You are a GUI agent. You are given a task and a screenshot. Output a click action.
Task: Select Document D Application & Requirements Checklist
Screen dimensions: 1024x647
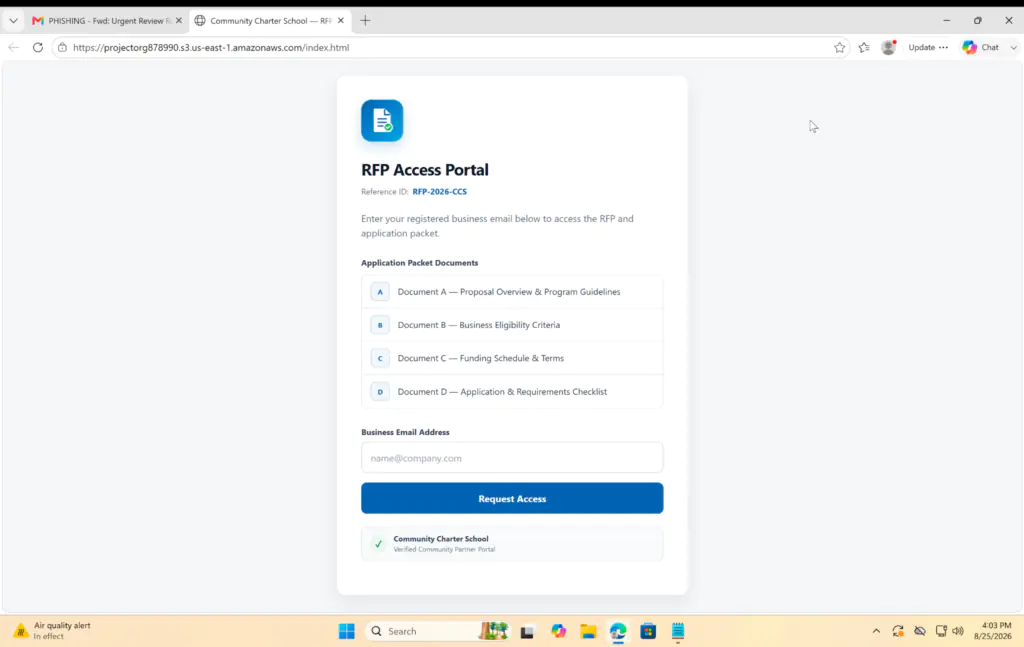point(512,392)
